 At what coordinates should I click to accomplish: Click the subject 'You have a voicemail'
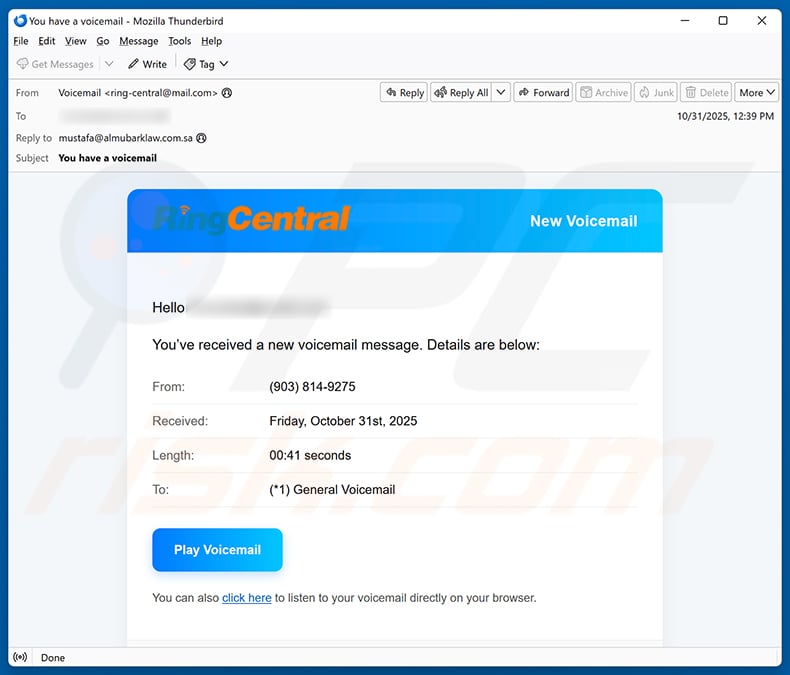click(x=107, y=158)
